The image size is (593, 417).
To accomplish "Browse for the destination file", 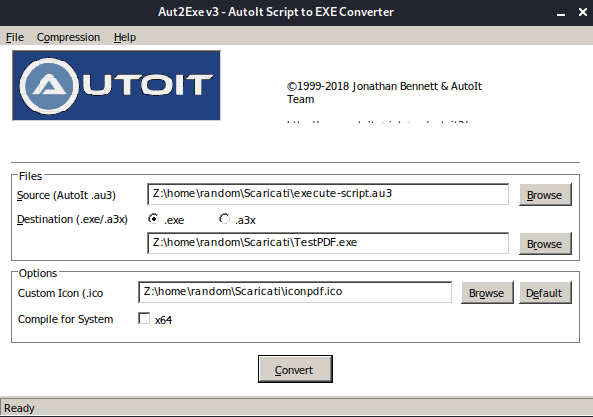I will point(545,244).
